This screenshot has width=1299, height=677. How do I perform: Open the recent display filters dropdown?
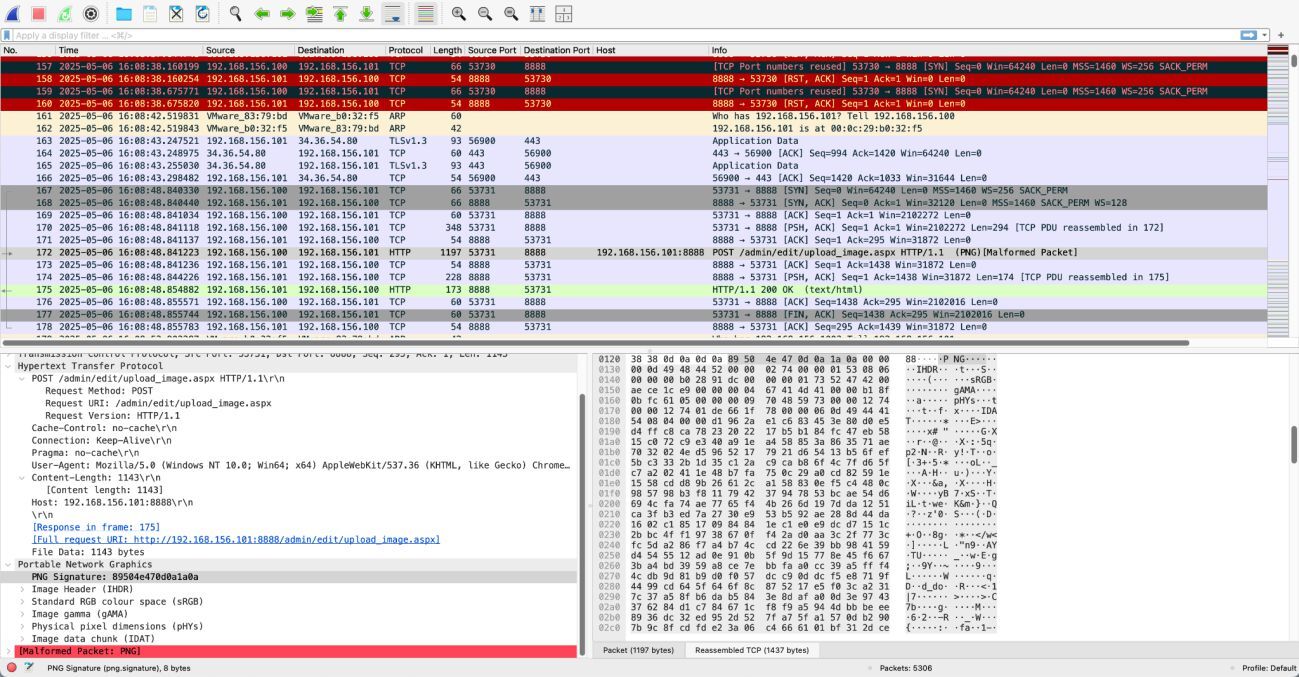[1265, 35]
